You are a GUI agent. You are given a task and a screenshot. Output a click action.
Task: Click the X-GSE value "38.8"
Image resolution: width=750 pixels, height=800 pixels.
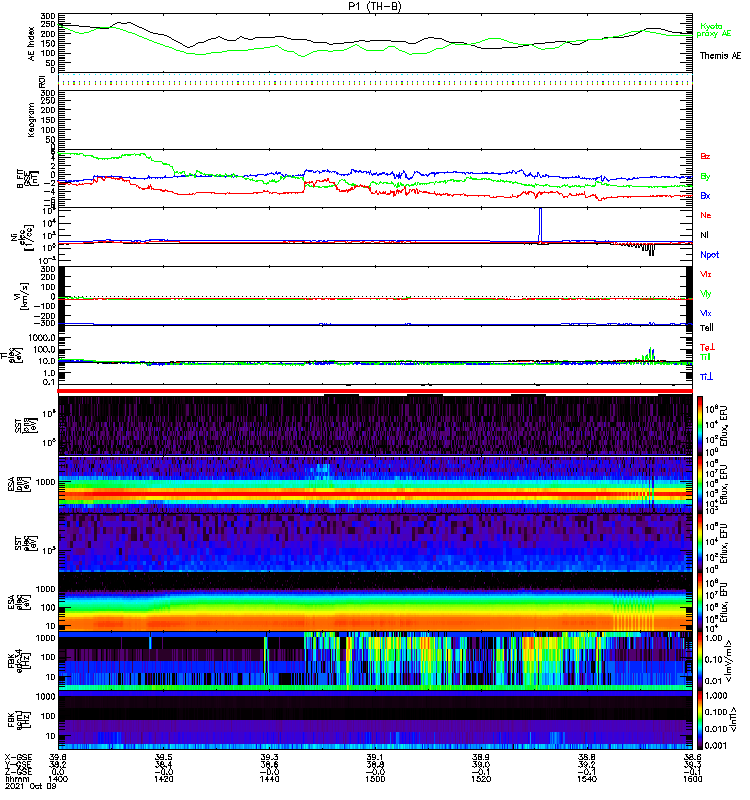pos(587,757)
